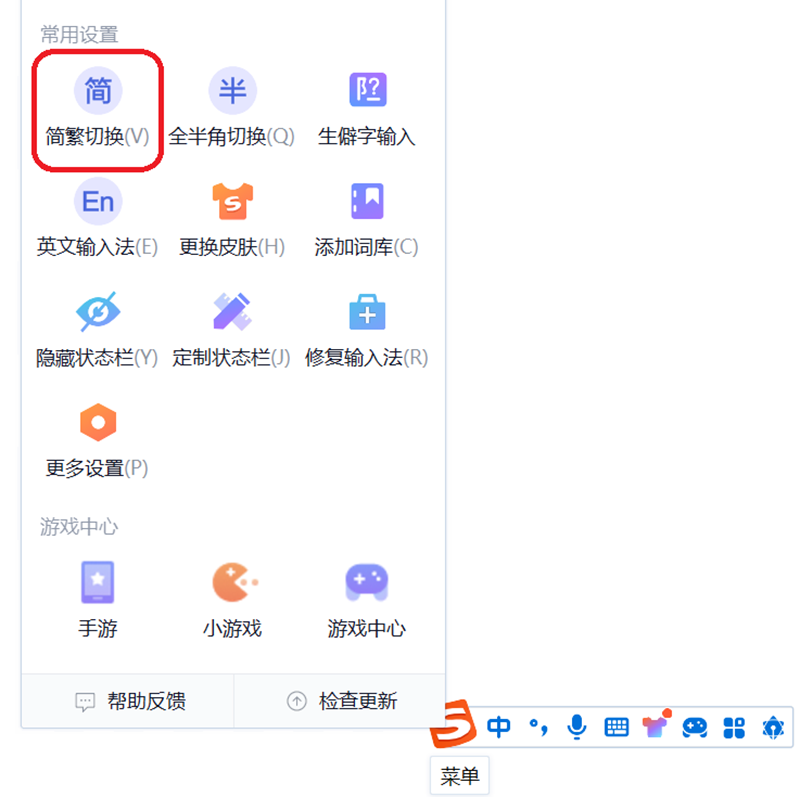Open voice input from the status bar
This screenshot has width=800, height=797.
pos(577,728)
